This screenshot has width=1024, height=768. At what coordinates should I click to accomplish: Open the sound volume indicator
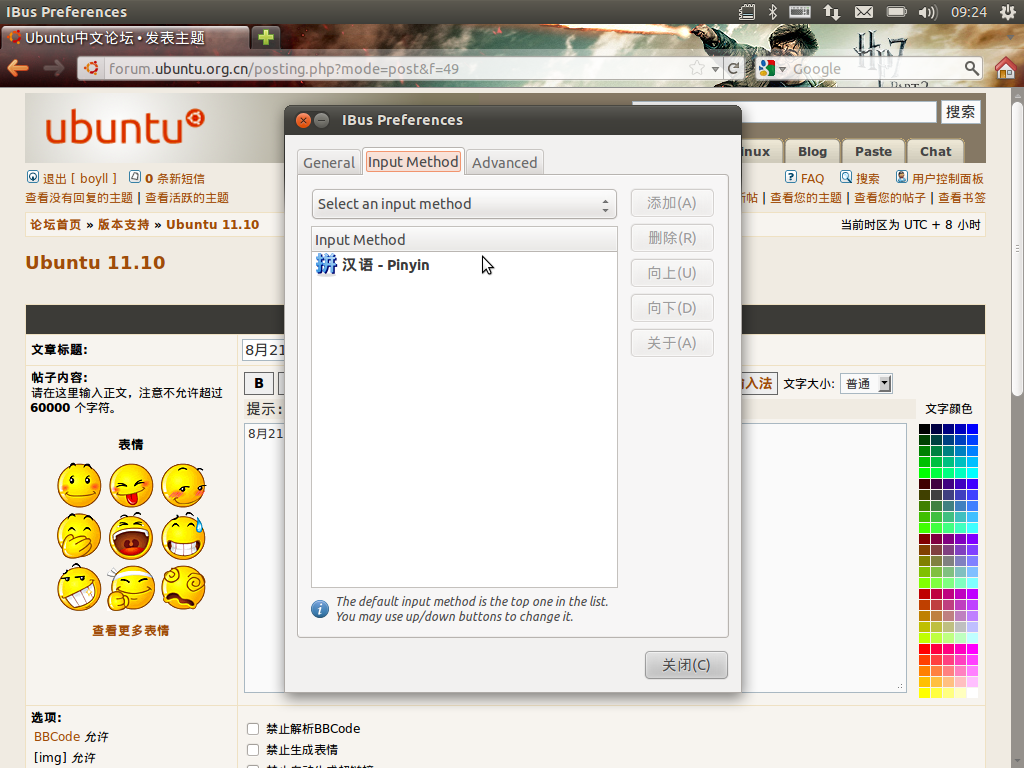point(927,12)
